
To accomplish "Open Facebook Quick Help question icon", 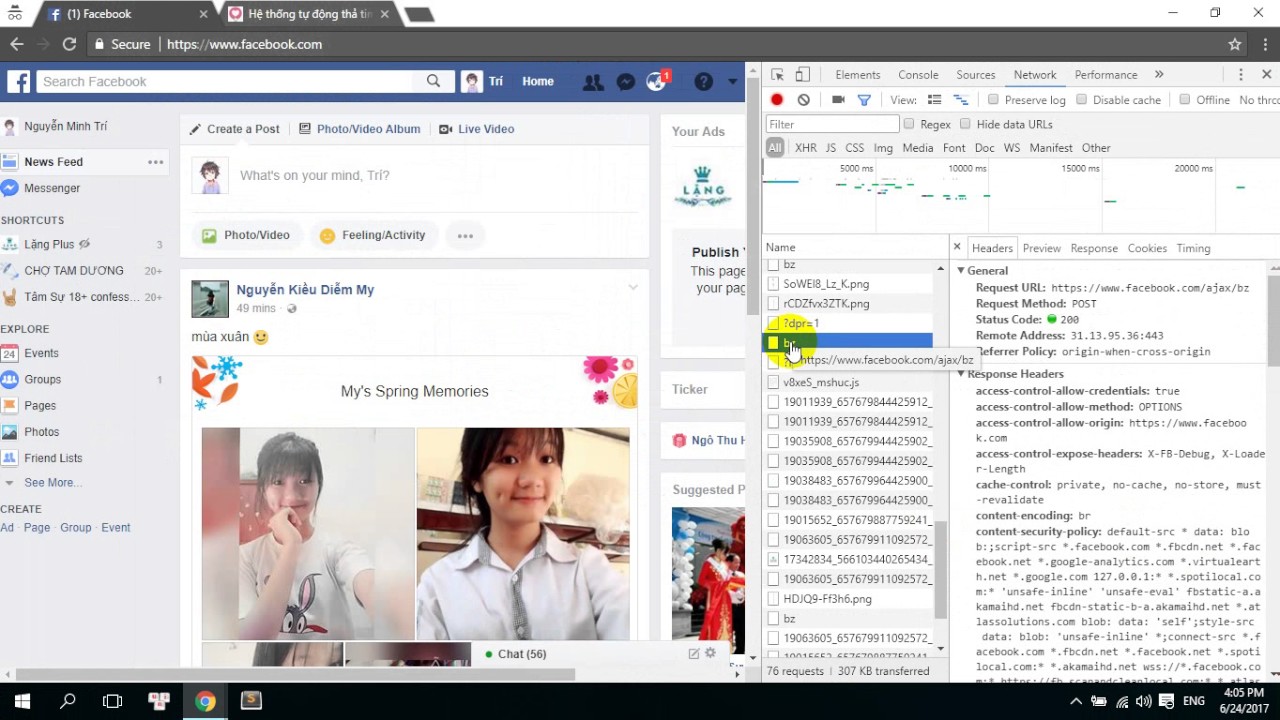I will (704, 82).
